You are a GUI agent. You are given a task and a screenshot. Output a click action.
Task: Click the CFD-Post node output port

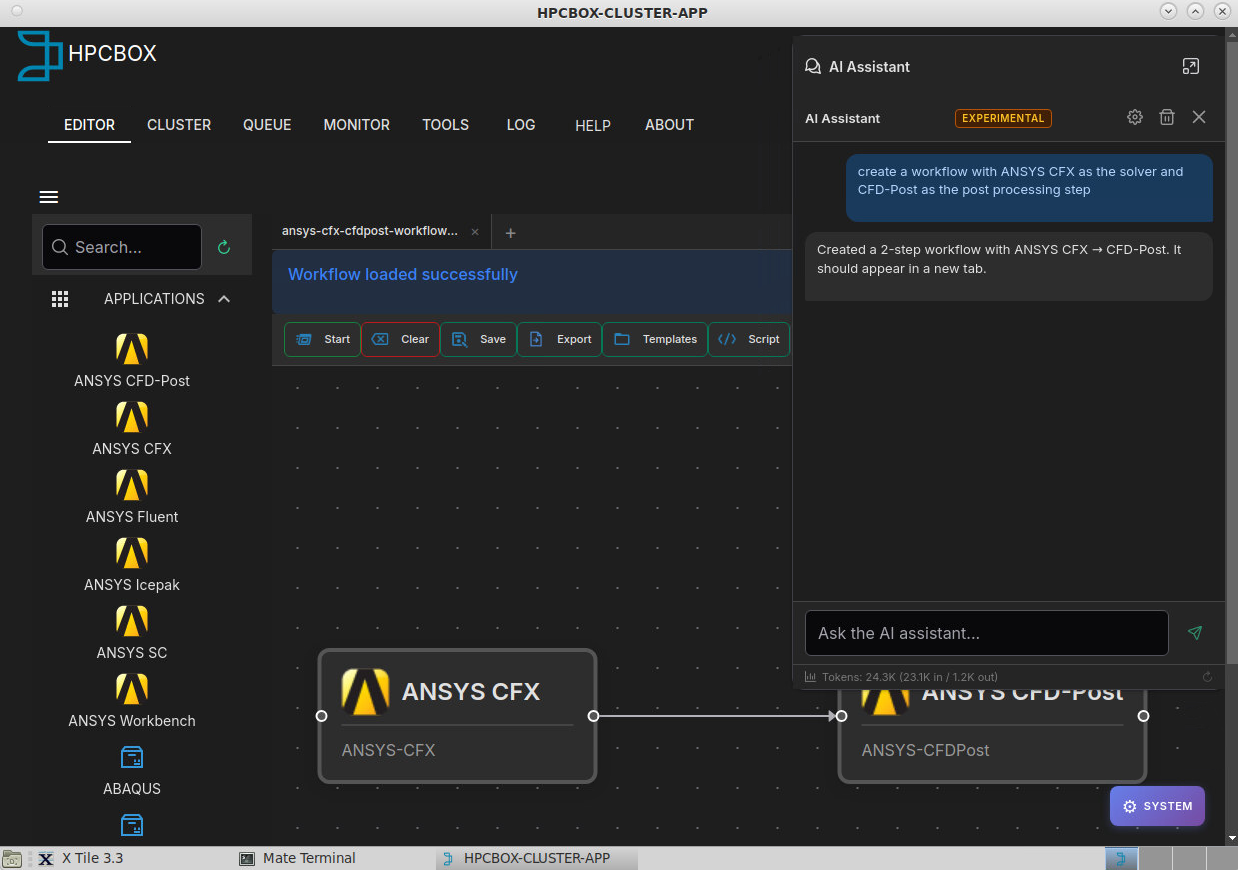pos(1143,716)
